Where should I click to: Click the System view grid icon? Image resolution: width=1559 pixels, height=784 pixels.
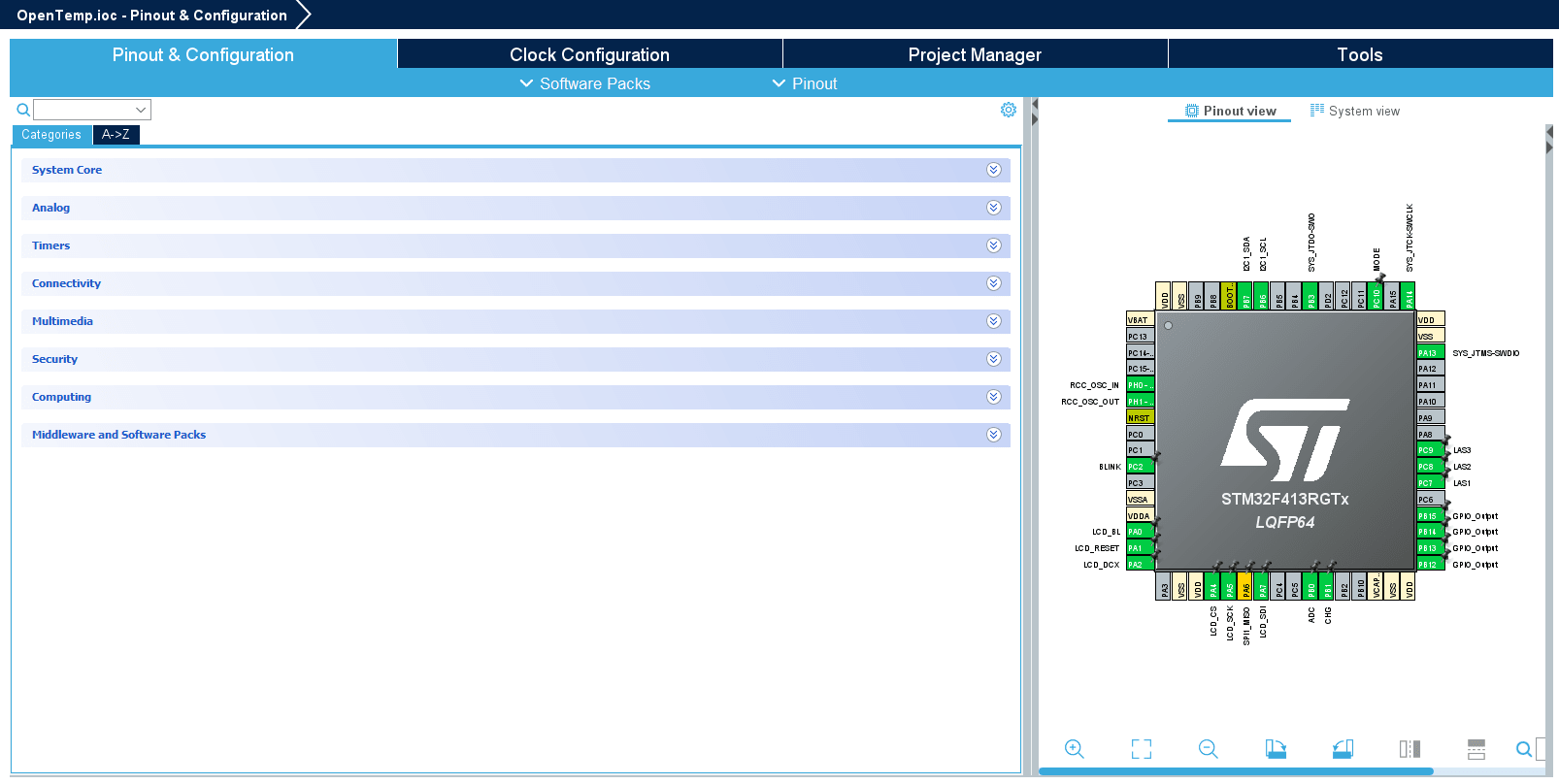(x=1317, y=110)
